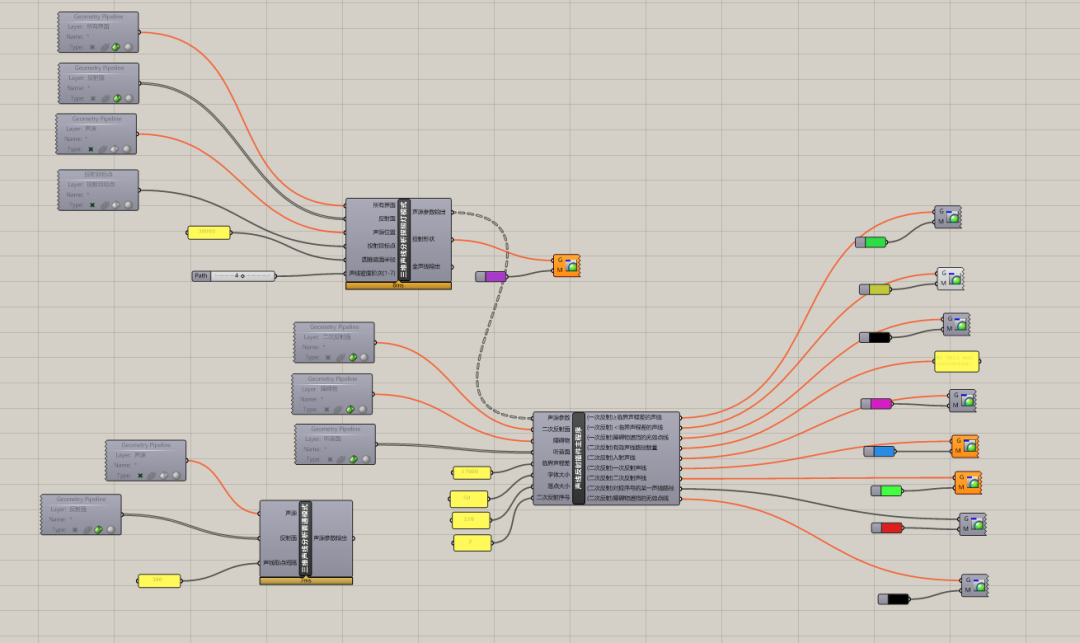
Task: Click the Custom Preview connected to red swatch
Action: (973, 524)
